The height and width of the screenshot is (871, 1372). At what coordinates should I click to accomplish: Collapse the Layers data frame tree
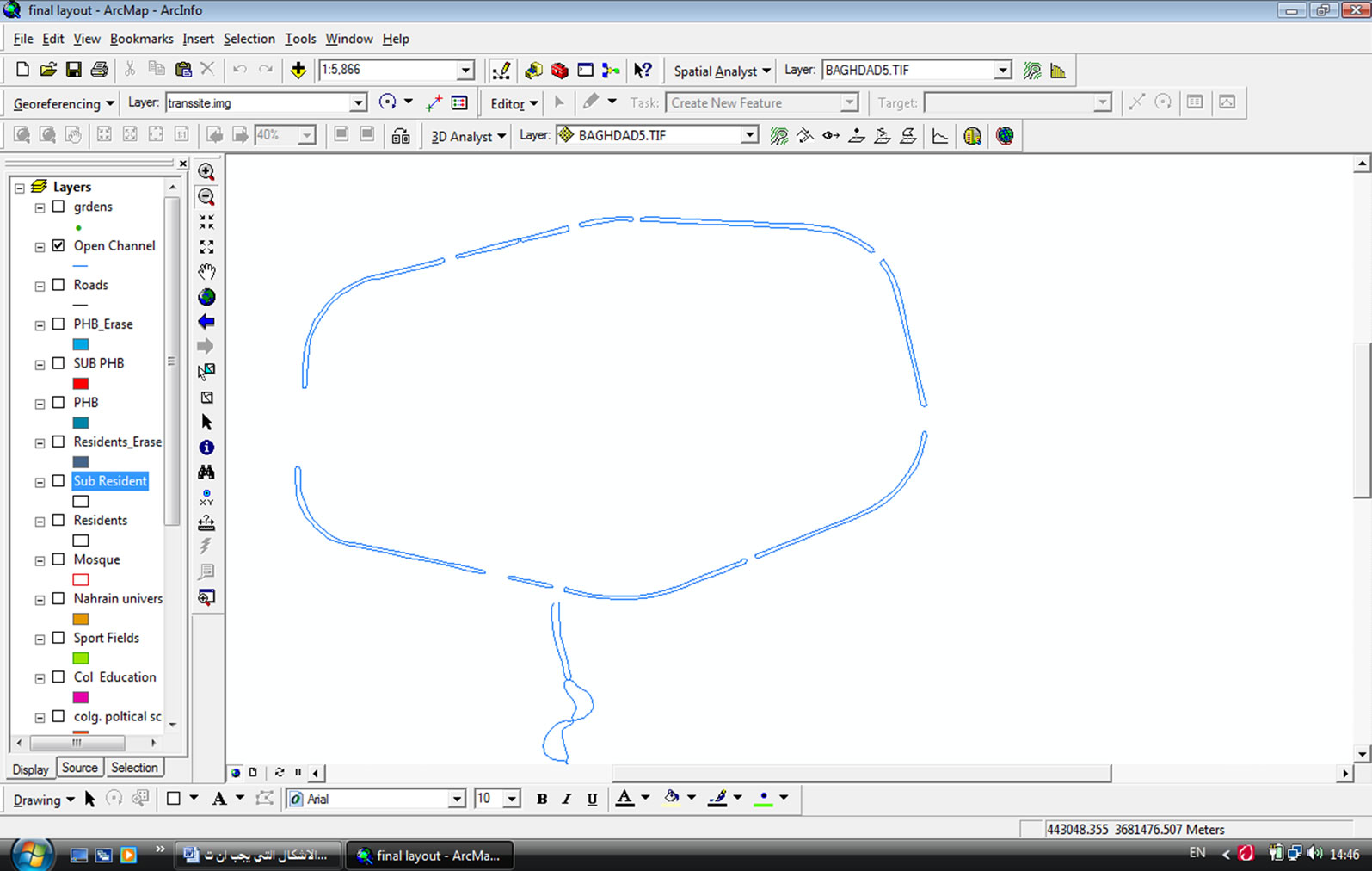(x=19, y=188)
